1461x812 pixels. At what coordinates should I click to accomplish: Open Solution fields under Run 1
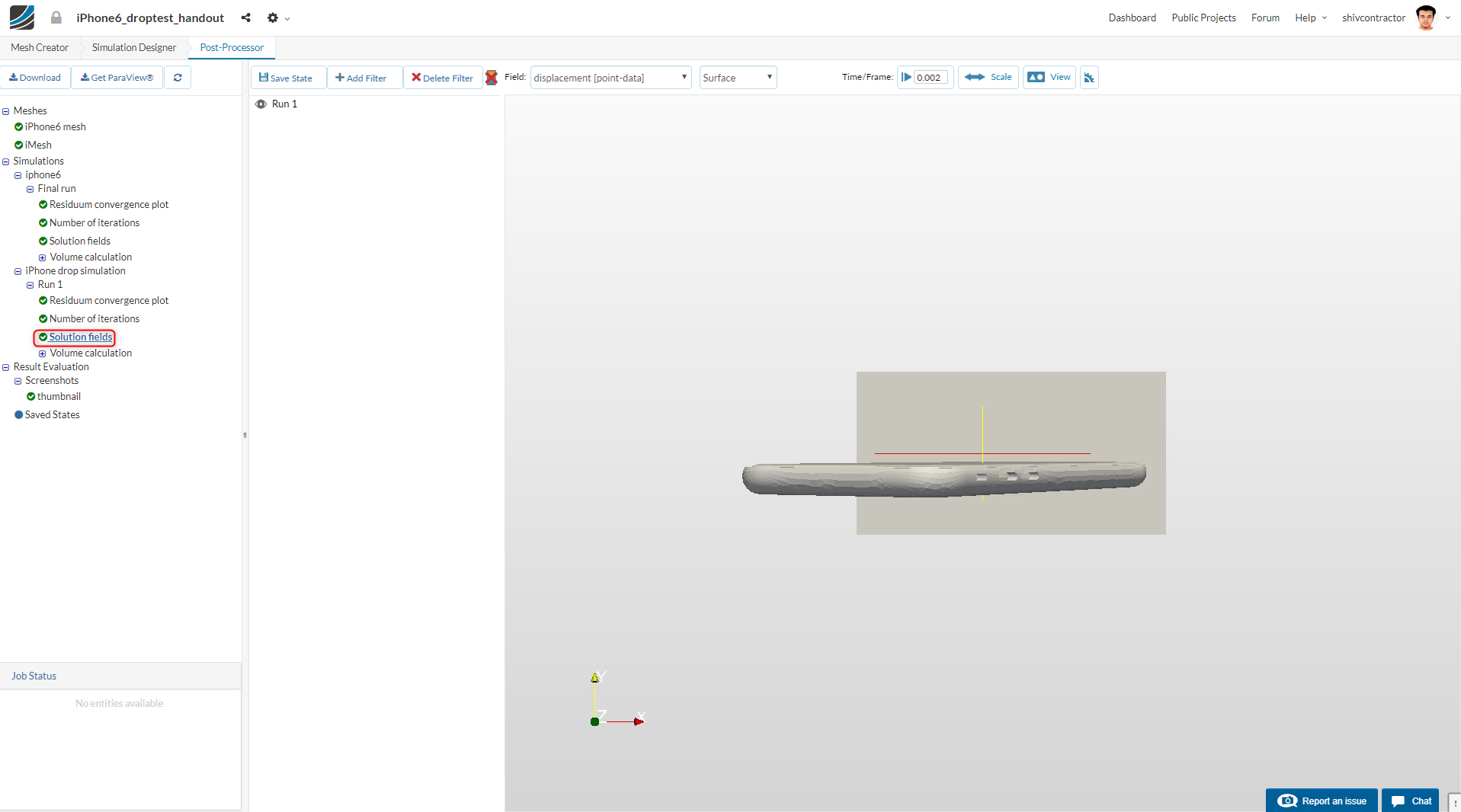[x=81, y=337]
